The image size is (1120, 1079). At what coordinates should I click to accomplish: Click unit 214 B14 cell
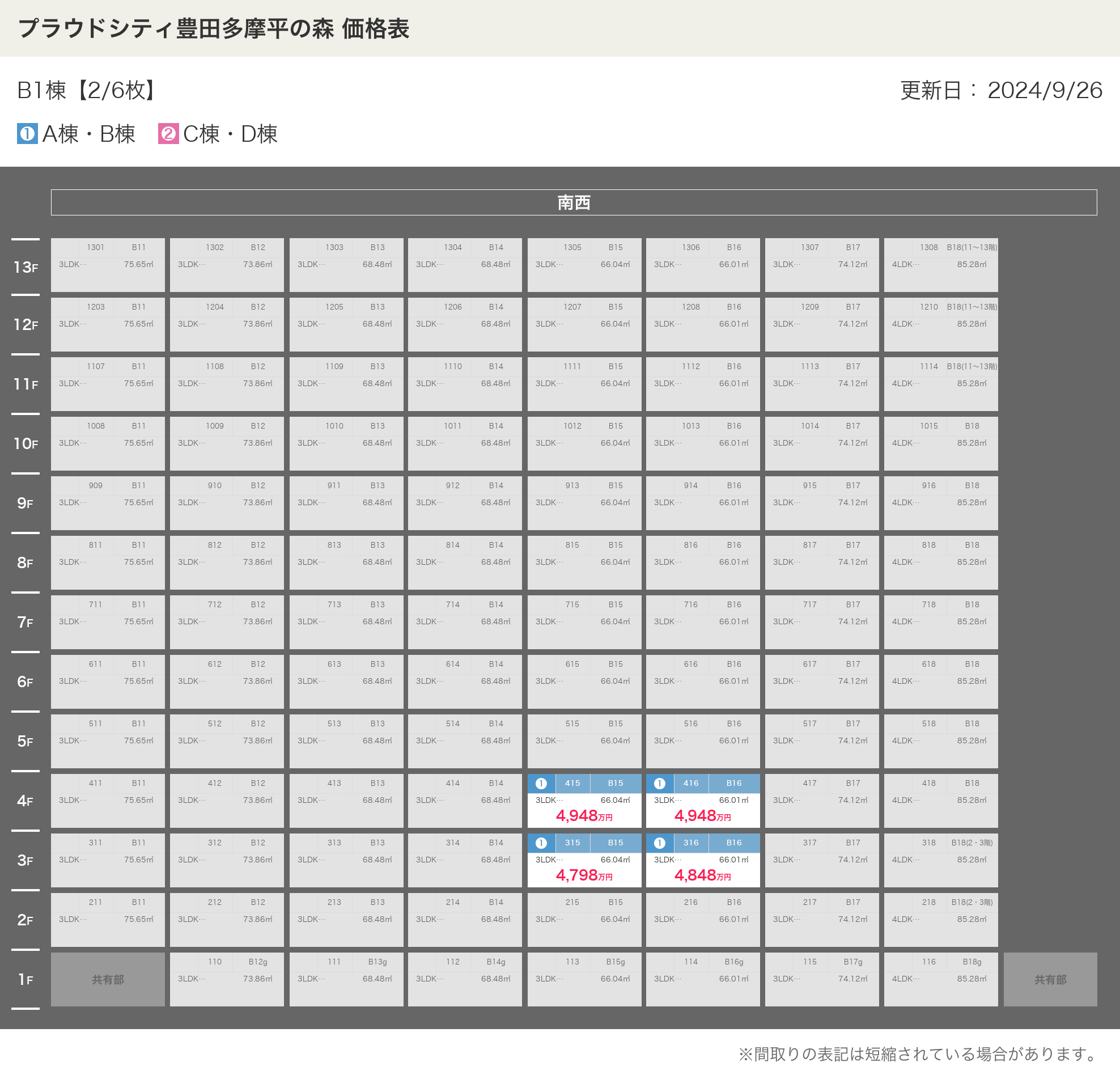[465, 920]
